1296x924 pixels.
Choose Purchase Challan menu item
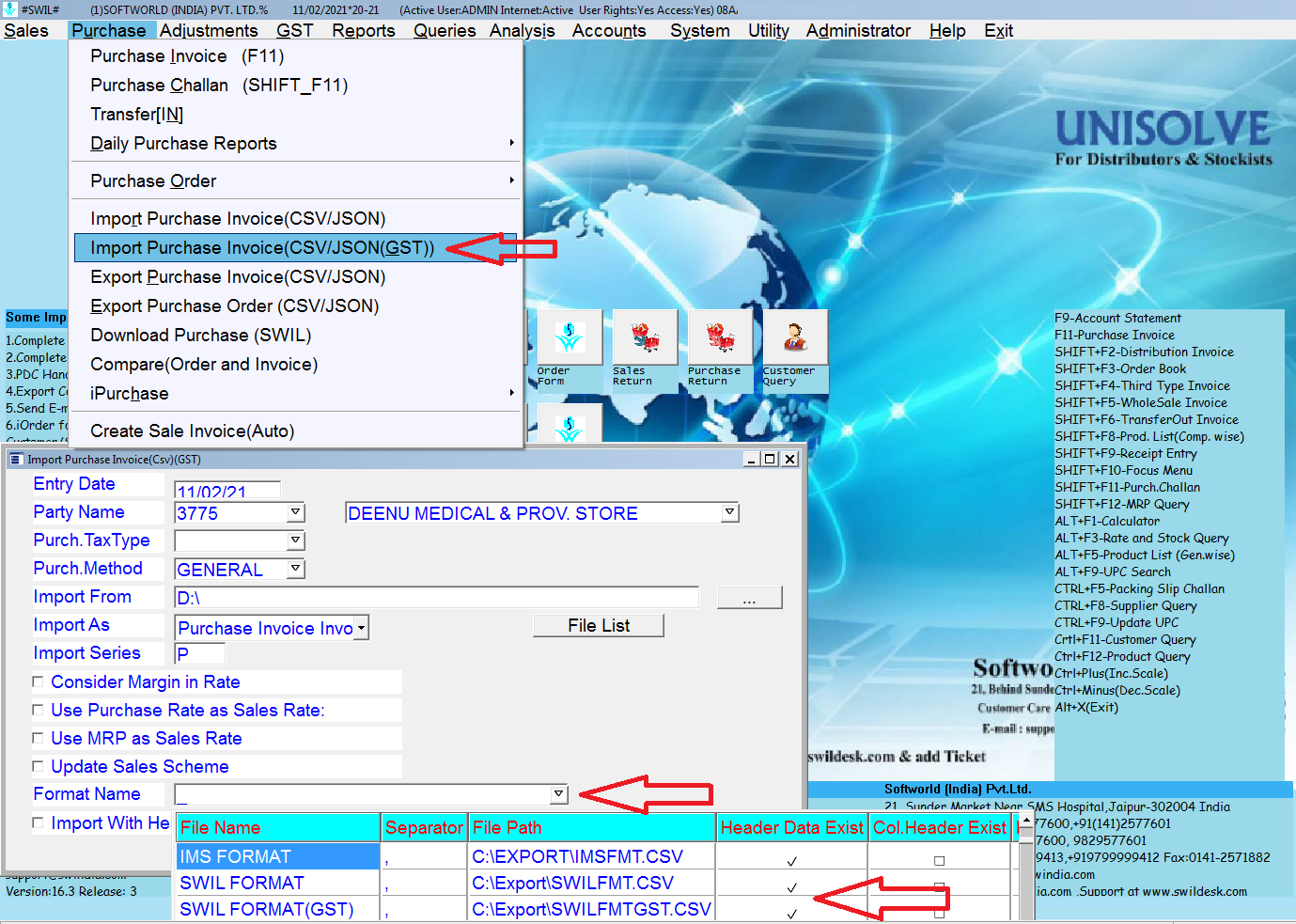pyautogui.click(x=296, y=86)
